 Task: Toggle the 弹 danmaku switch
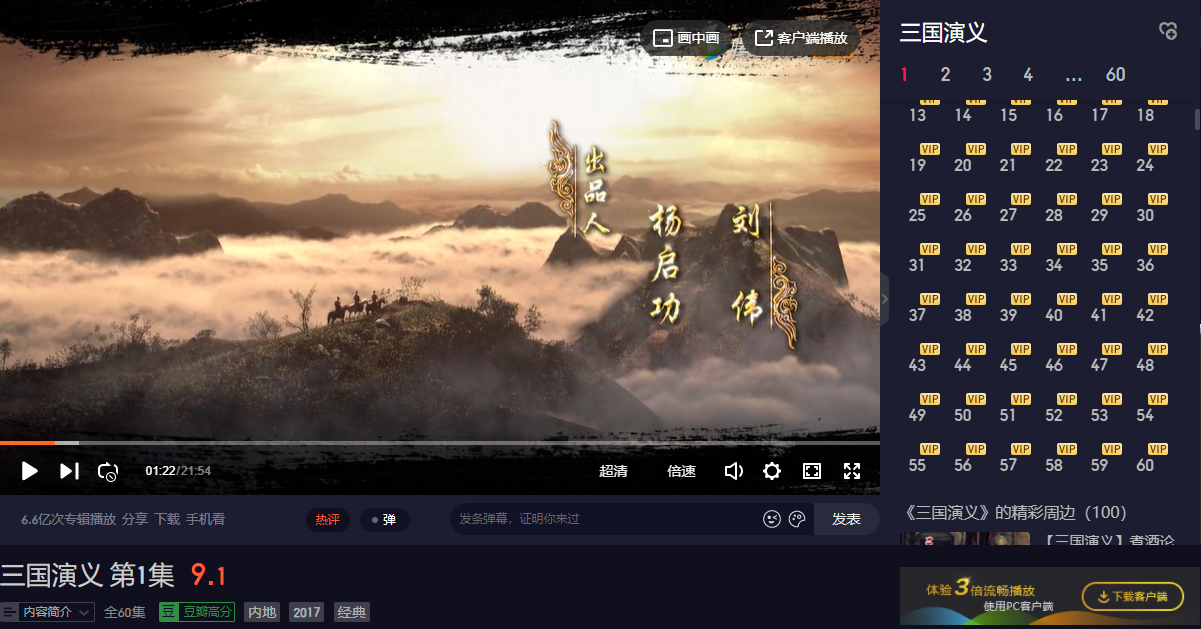coord(384,520)
